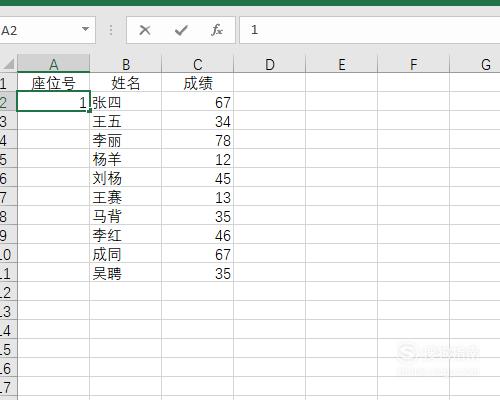Select the cell with name 李红
The image size is (500, 400).
126,234
